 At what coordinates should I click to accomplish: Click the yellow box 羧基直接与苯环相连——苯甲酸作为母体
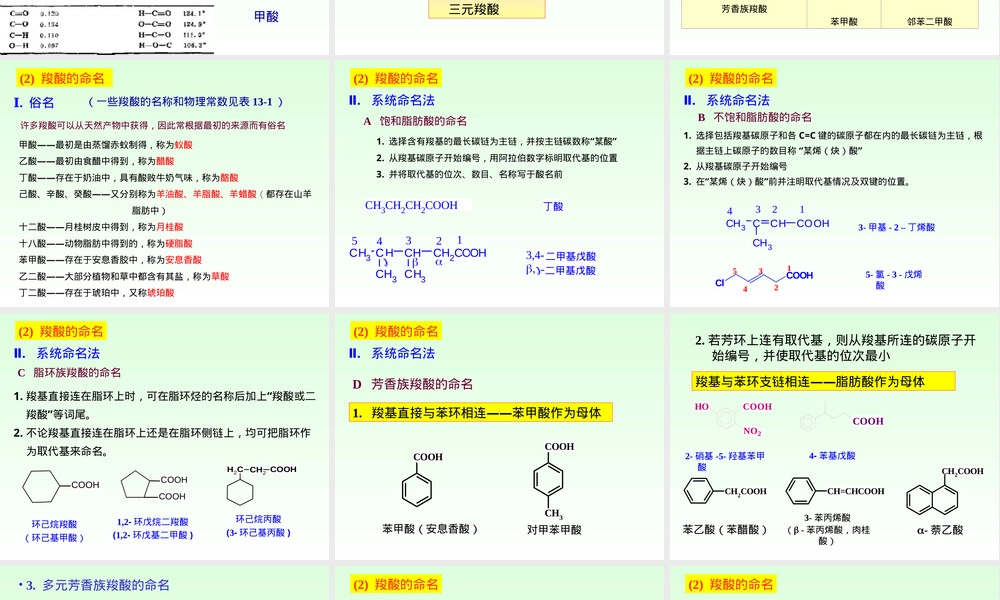480,413
